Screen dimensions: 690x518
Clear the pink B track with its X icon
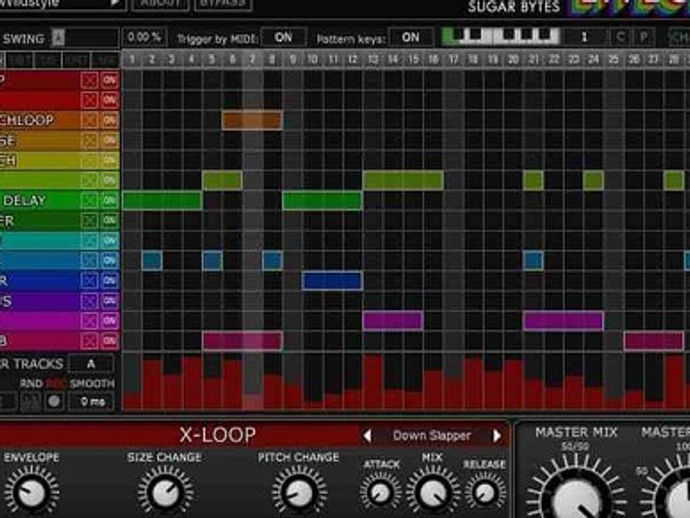(x=89, y=341)
